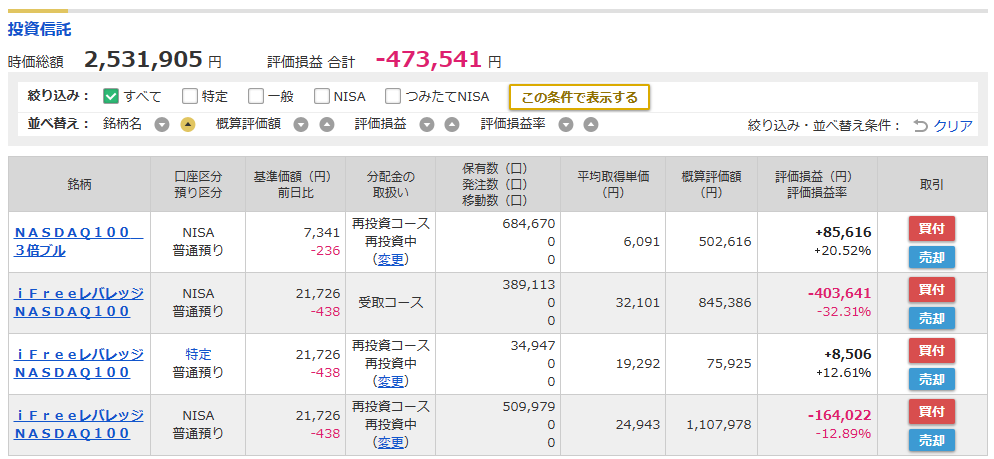Change distribution course for NASDAQ100 3倍ブル
The height and width of the screenshot is (459, 994).
click(x=390, y=259)
